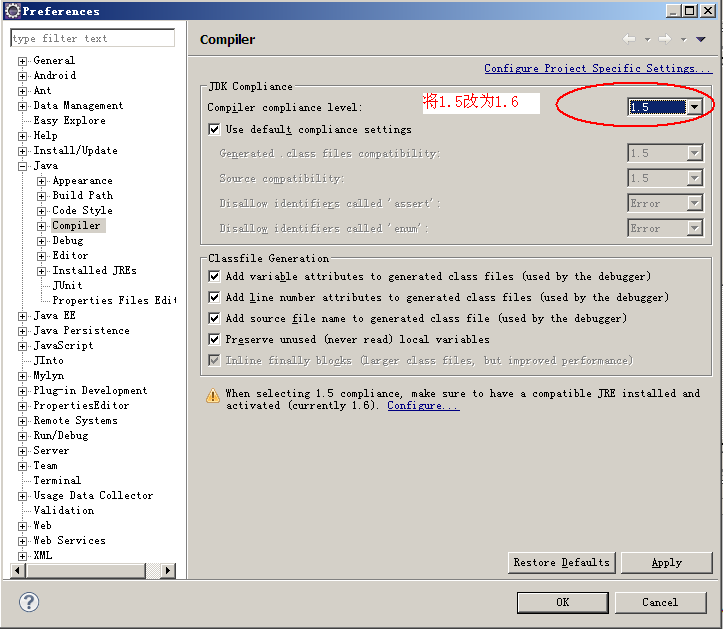Select Usage Data Collector category
723x629 pixels.
click(93, 495)
